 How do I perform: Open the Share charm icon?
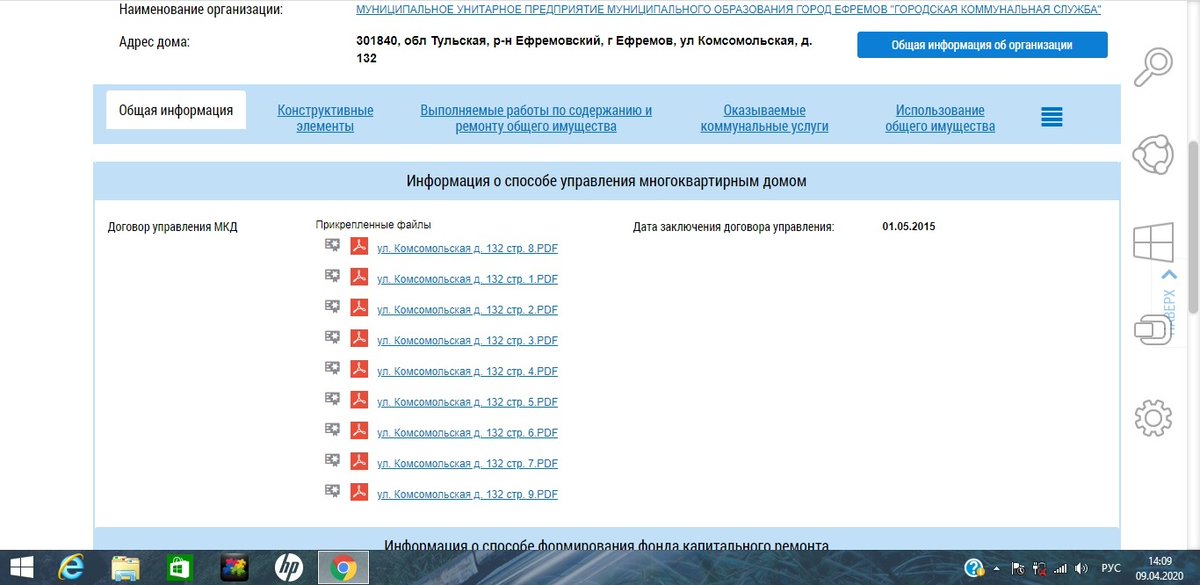[1153, 155]
